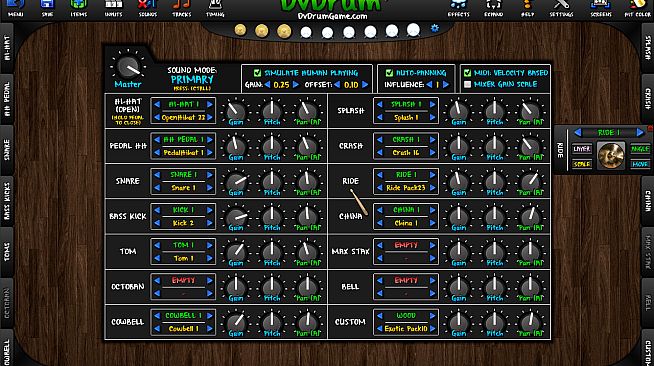654x366 pixels.
Task: Click the ride cymbal thumbnail in Ride panel
Action: click(x=611, y=156)
